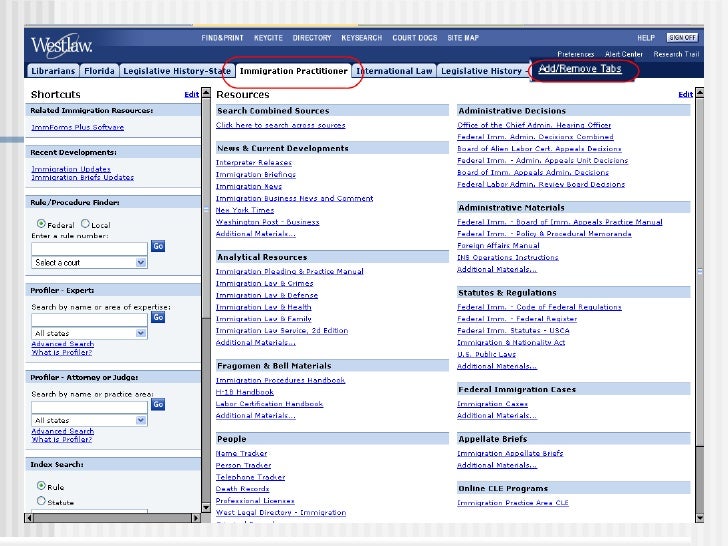The height and width of the screenshot is (546, 728).
Task: Click Go in Profiler - Experts search
Action: 158,317
